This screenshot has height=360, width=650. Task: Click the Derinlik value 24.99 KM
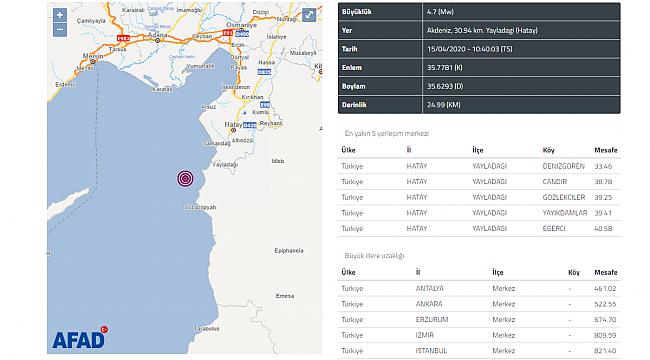[x=444, y=105]
